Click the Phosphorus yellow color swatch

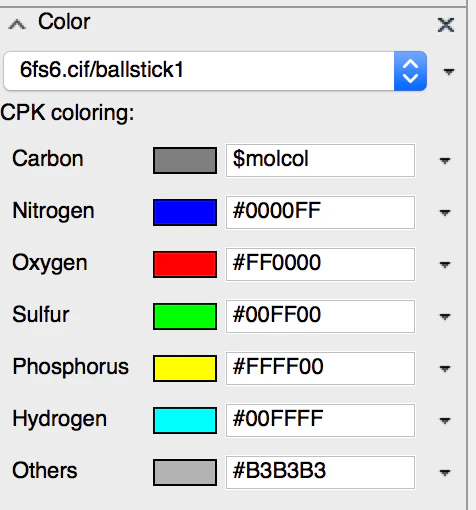click(185, 368)
